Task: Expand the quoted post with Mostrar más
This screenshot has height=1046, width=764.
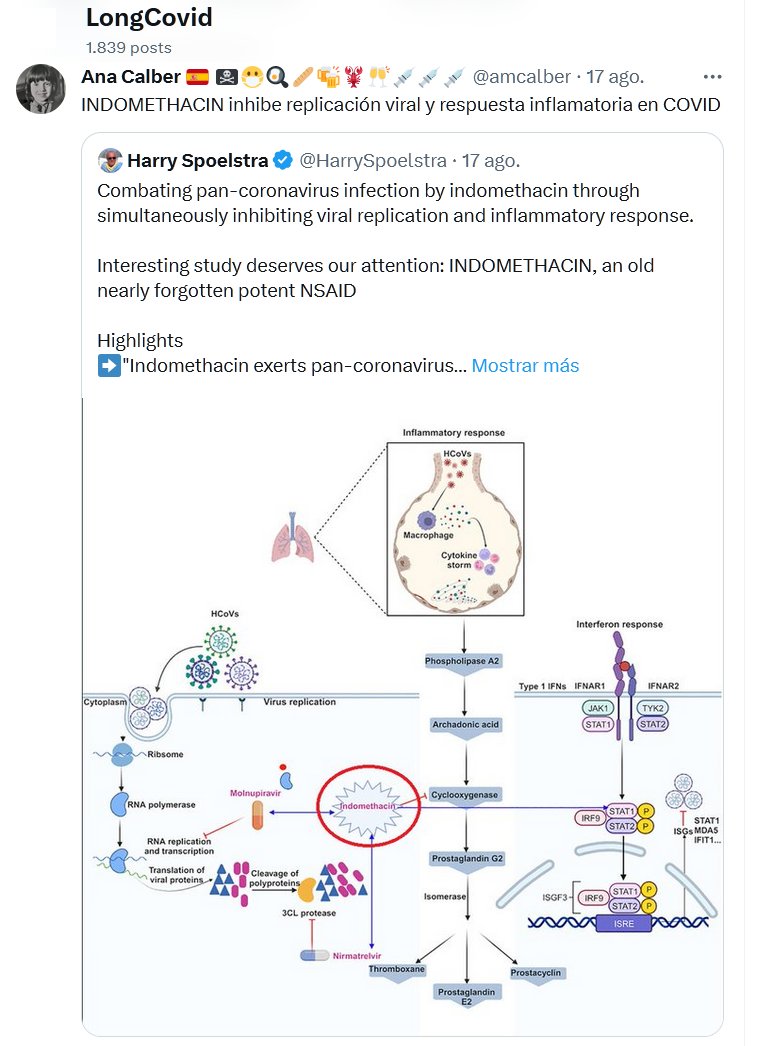Action: (525, 366)
